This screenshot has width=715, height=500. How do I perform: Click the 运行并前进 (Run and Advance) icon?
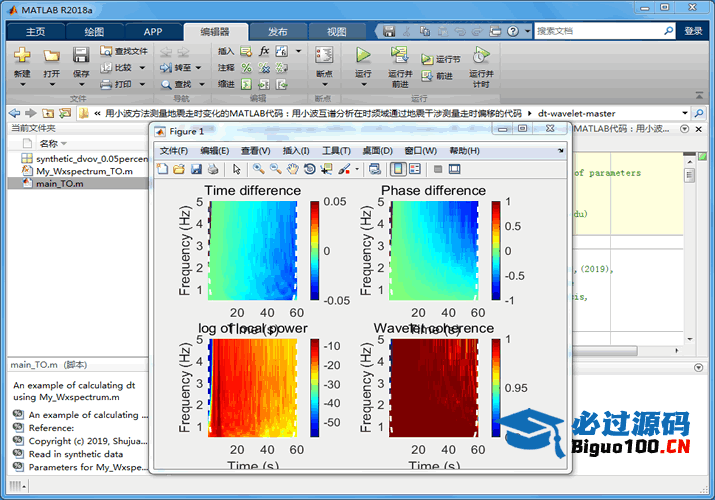[399, 55]
